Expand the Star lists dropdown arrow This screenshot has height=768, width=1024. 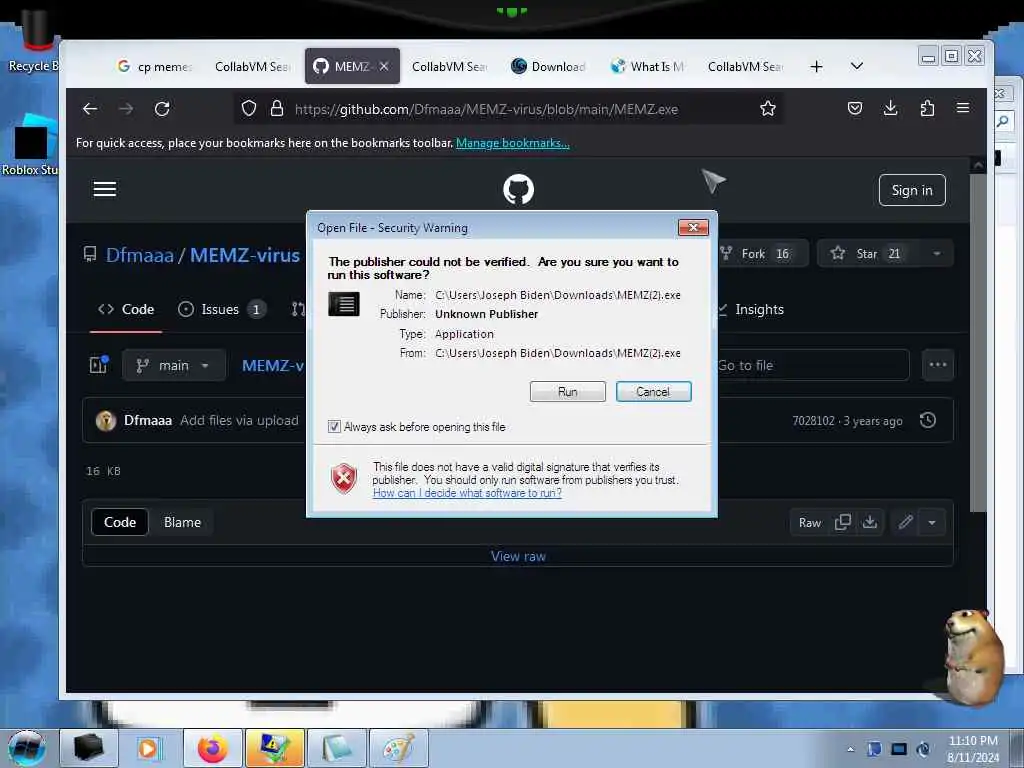point(936,253)
